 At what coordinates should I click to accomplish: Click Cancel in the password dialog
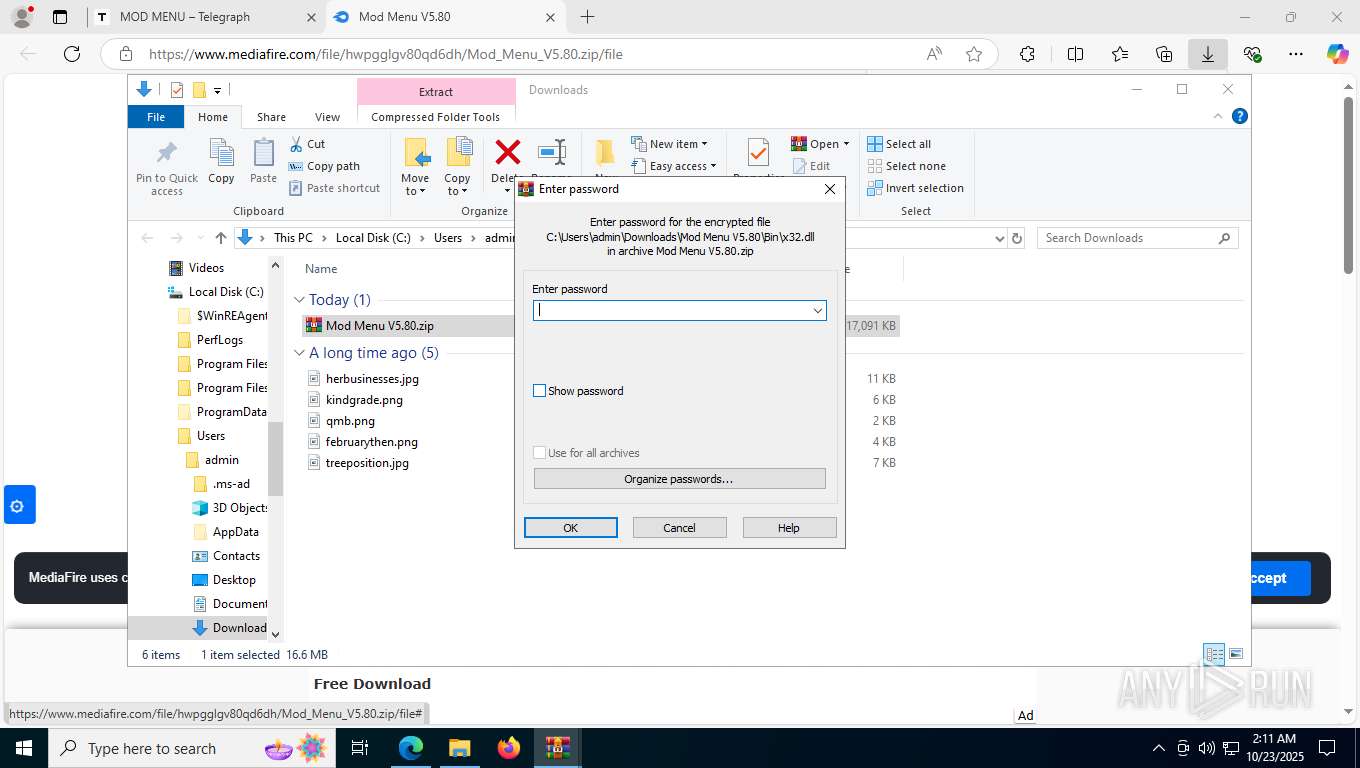tap(679, 528)
